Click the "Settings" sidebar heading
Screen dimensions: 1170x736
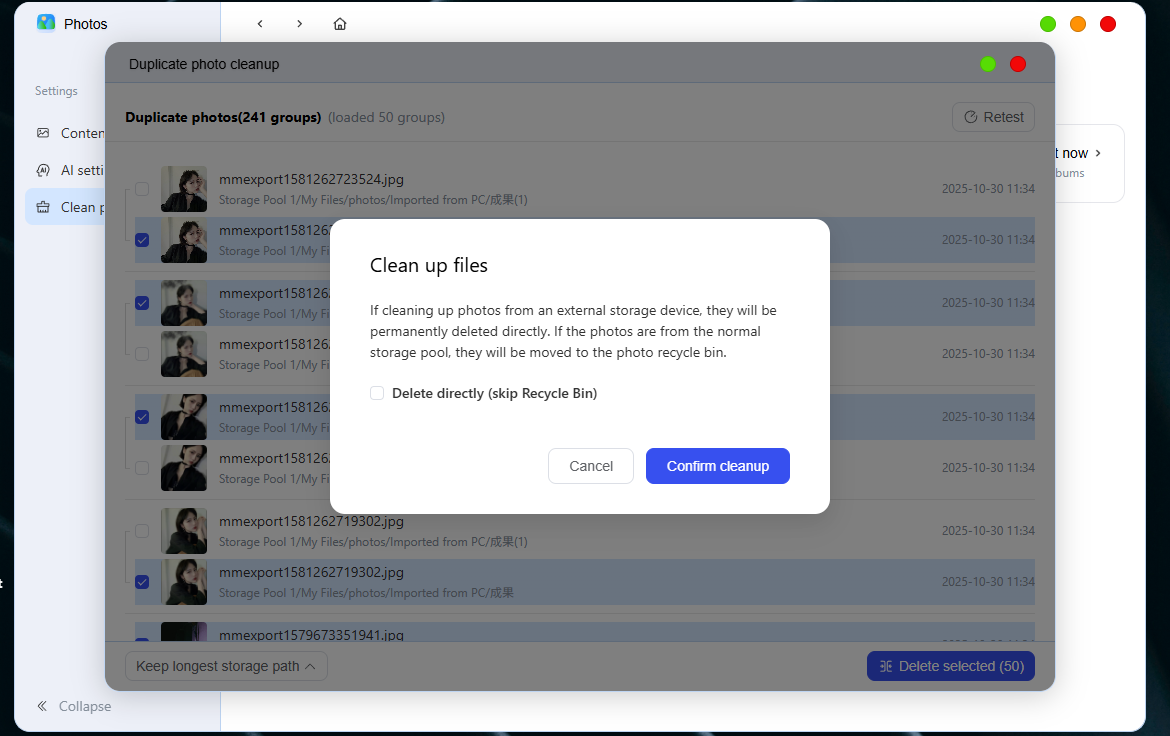[x=56, y=91]
